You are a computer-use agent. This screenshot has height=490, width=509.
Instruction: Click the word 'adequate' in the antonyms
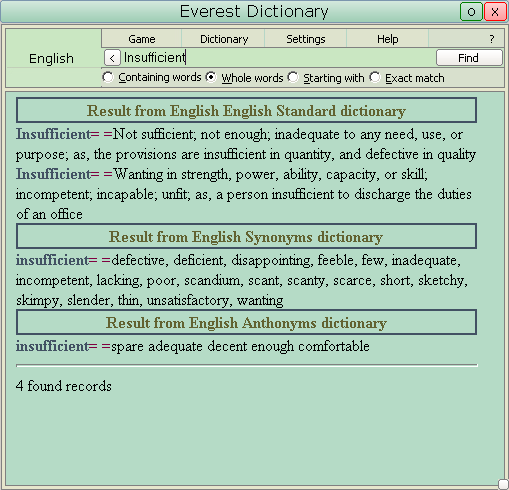[175, 347]
